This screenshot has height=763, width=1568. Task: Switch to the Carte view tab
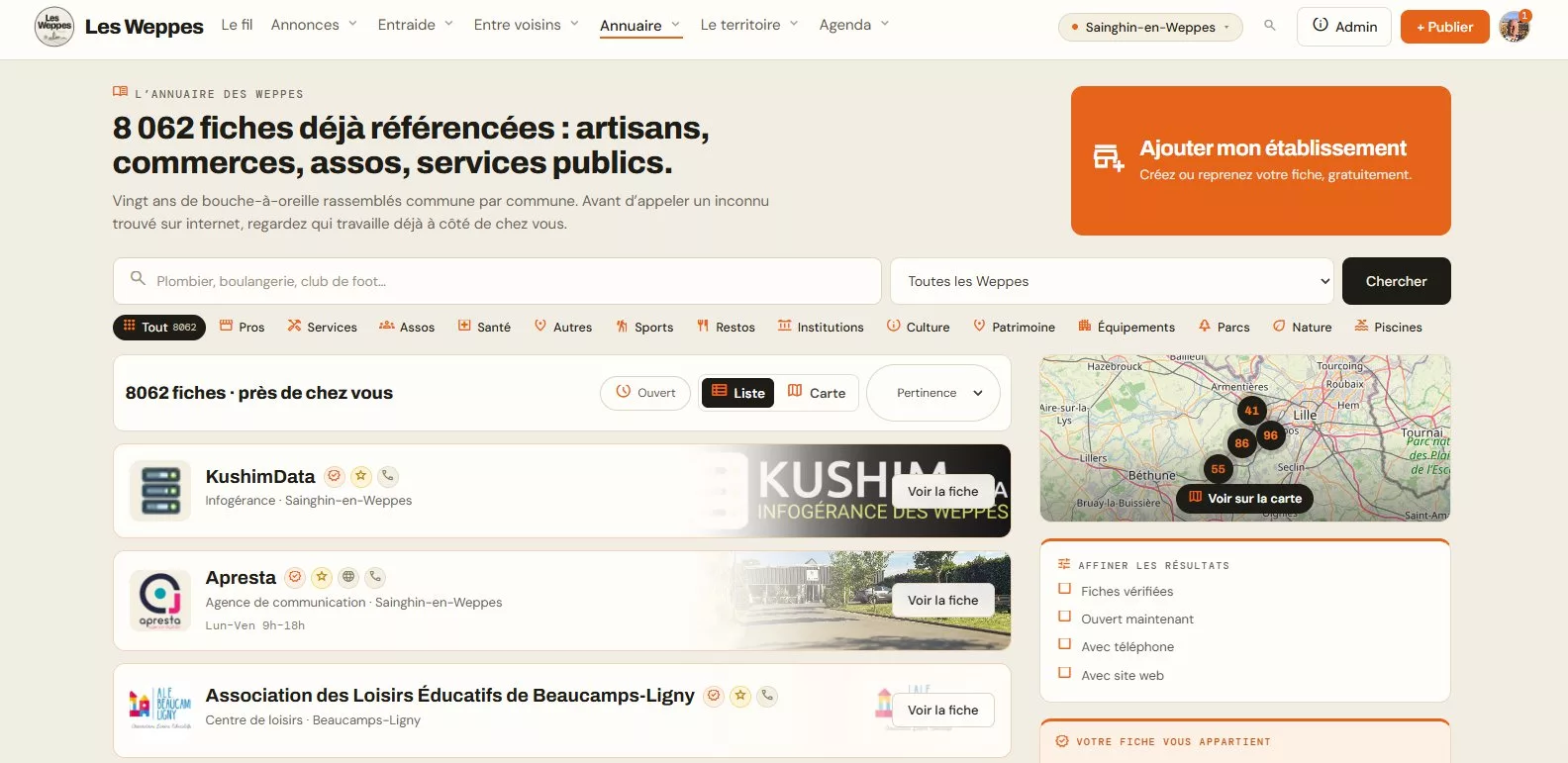pos(818,393)
